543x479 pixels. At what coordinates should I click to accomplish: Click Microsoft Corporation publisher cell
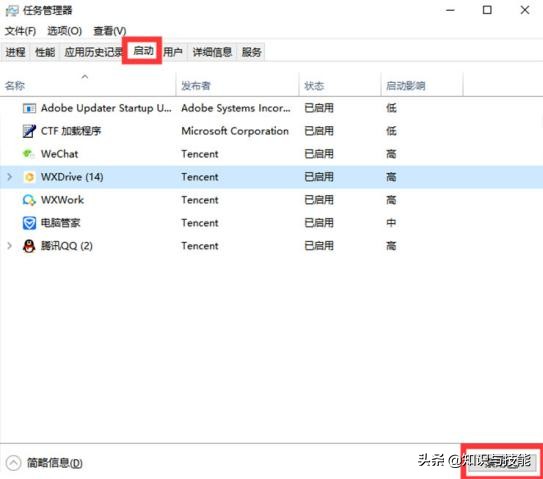(x=235, y=131)
